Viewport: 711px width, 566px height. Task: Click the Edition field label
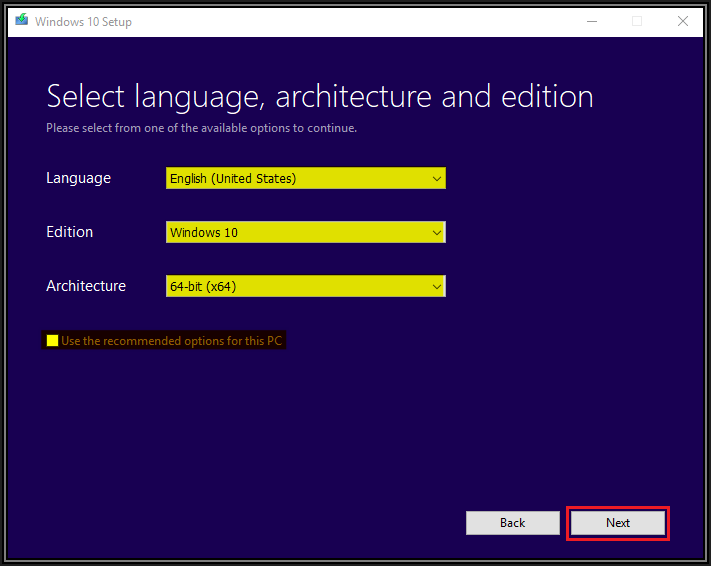pos(69,232)
